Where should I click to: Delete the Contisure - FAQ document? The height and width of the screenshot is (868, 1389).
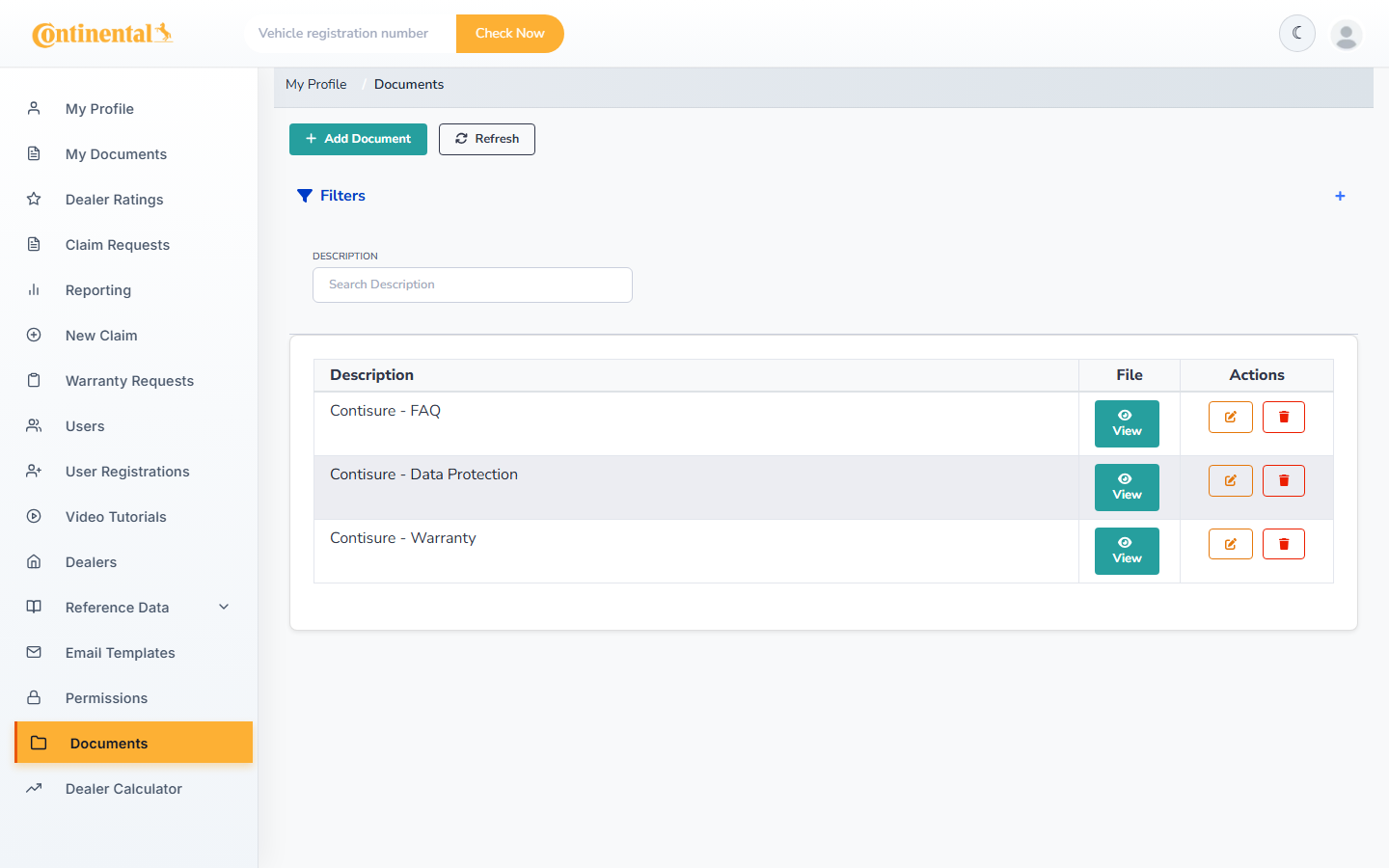[1284, 417]
